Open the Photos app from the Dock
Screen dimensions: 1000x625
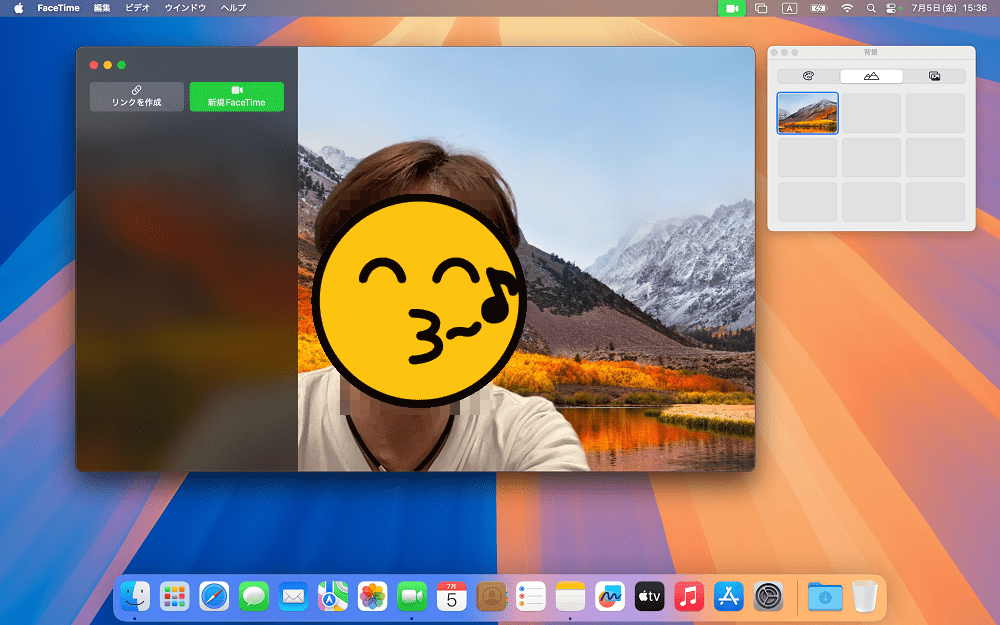click(x=372, y=597)
